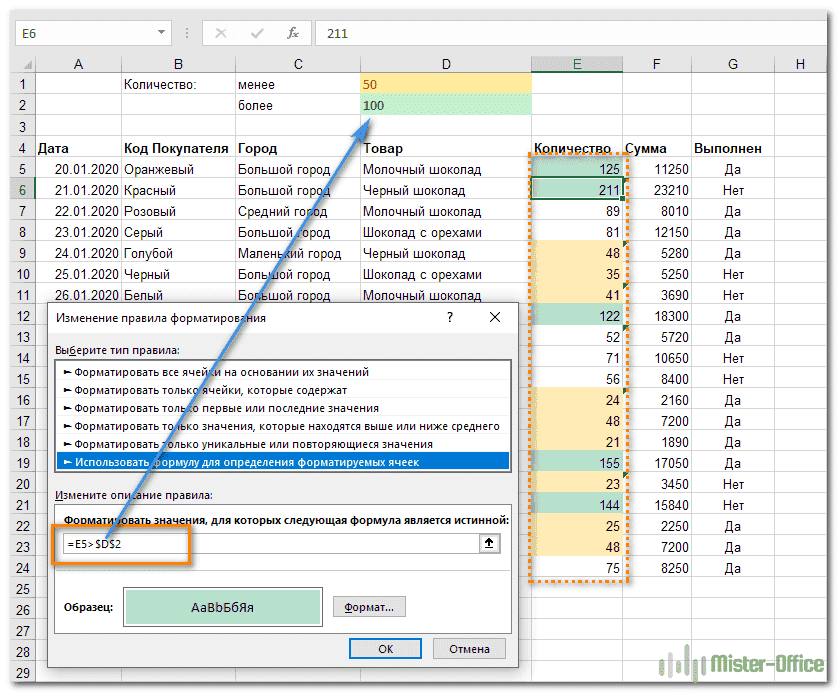Choose rule formatting all cells based on values
The image size is (838, 693).
283,372
